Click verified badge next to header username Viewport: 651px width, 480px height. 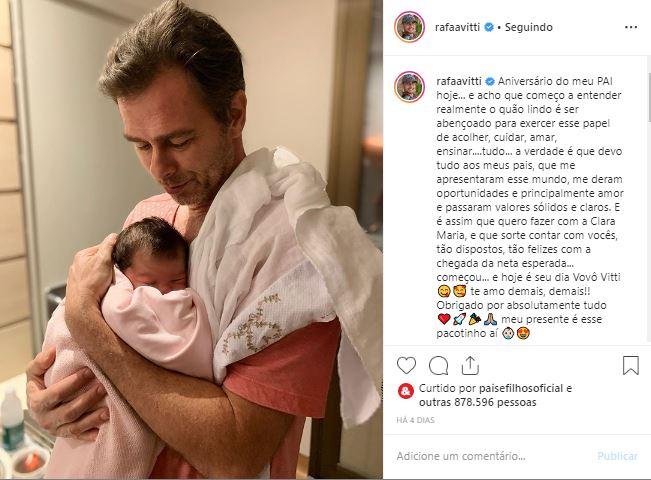[489, 27]
